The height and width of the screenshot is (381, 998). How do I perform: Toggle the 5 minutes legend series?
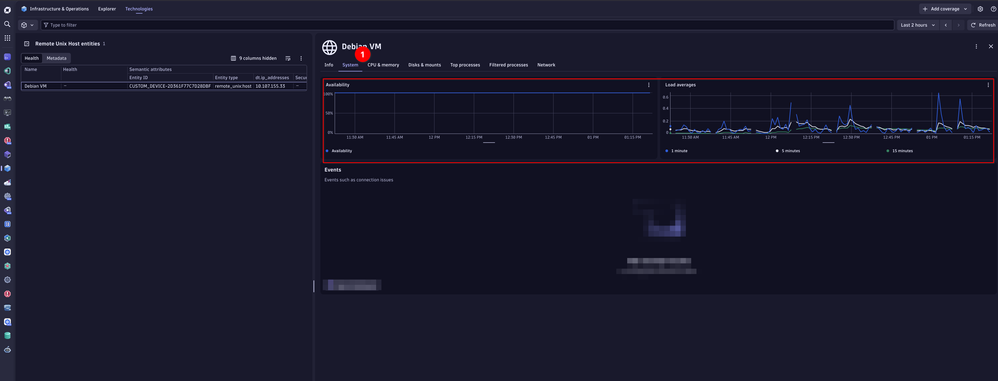(x=788, y=151)
